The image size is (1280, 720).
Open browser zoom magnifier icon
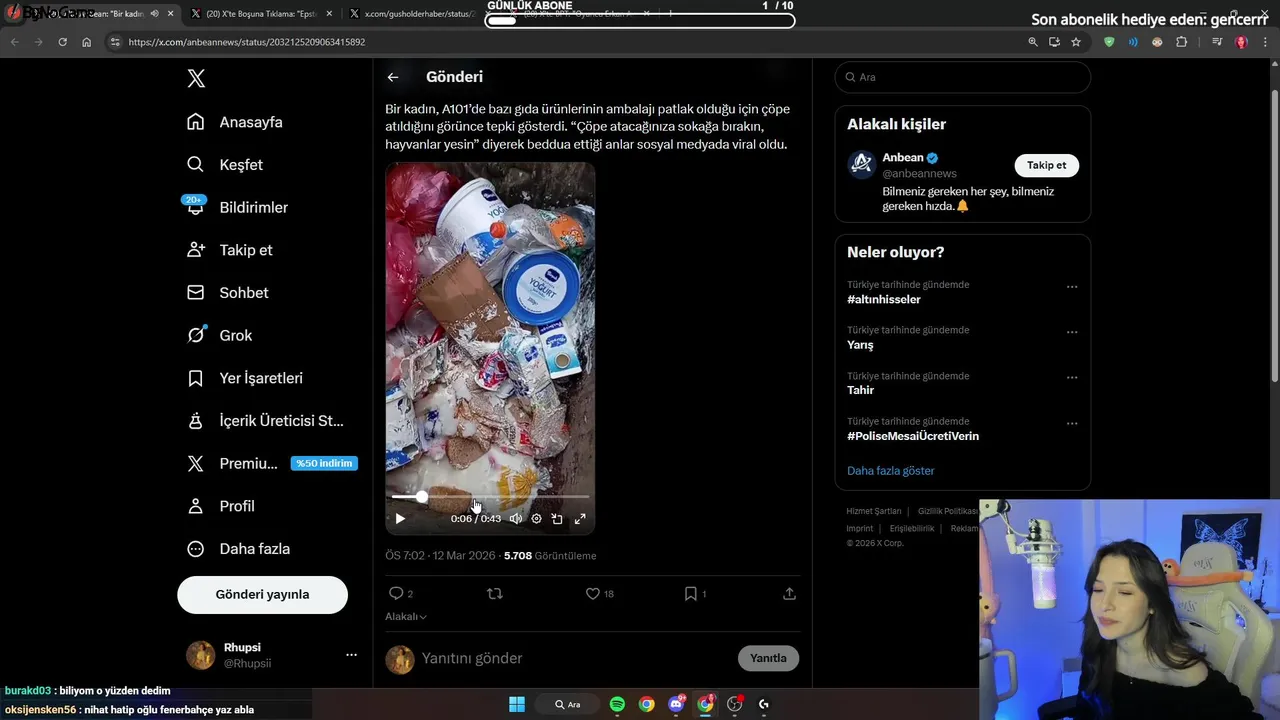1033,42
